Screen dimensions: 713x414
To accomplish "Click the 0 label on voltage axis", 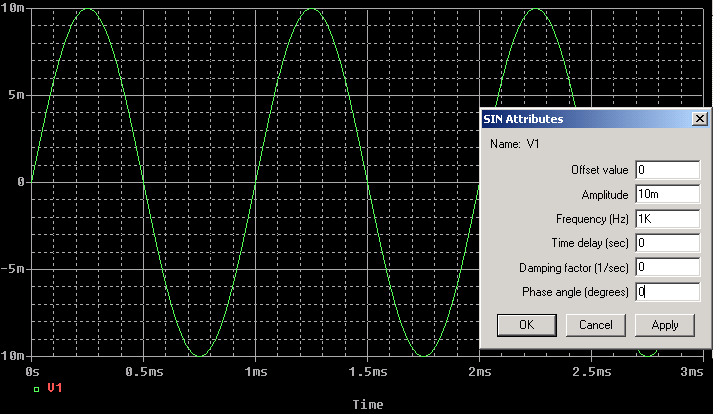I will [21, 182].
